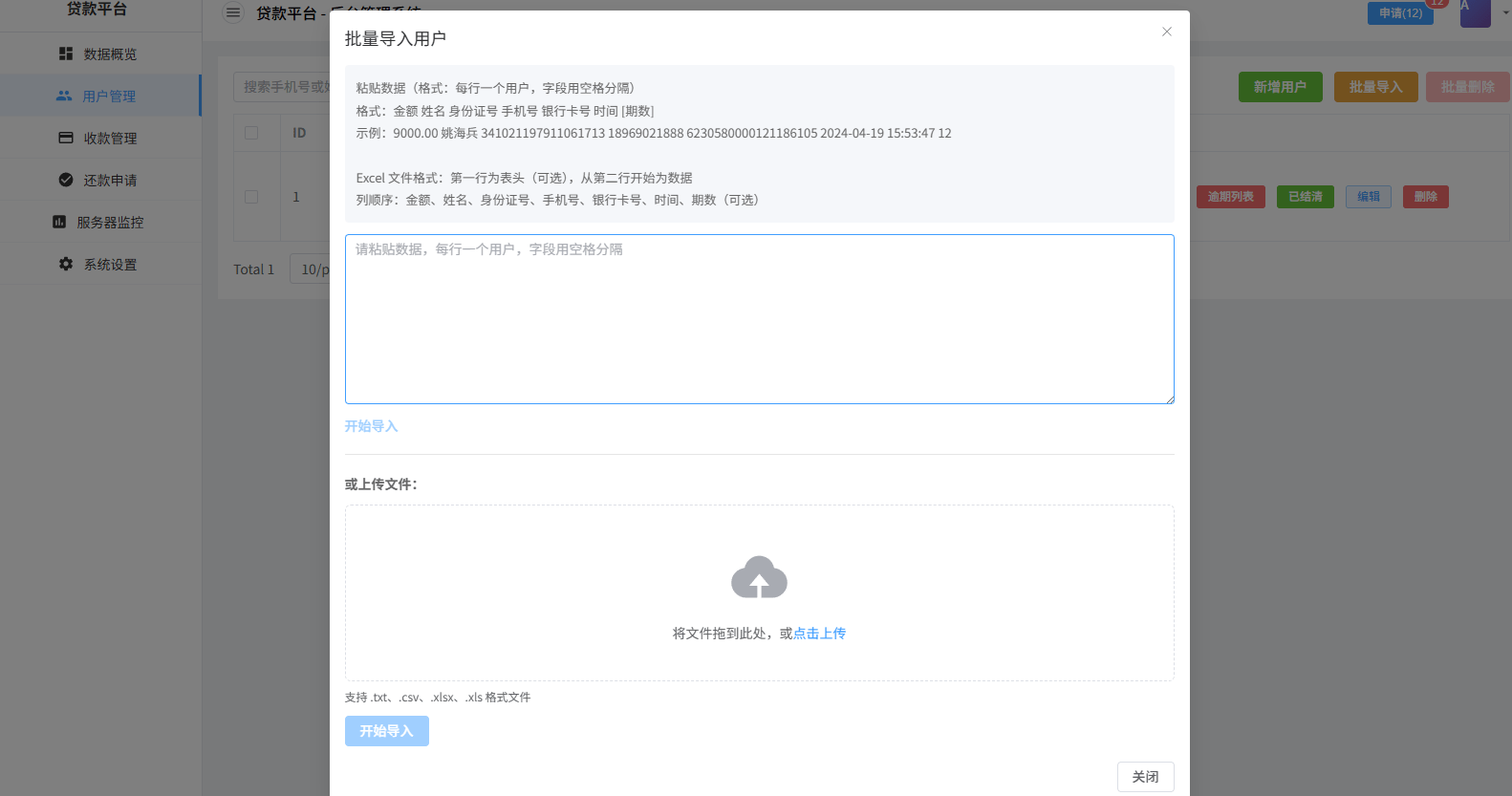Click the 点击上传 link
Image resolution: width=1512 pixels, height=796 pixels.
[819, 634]
